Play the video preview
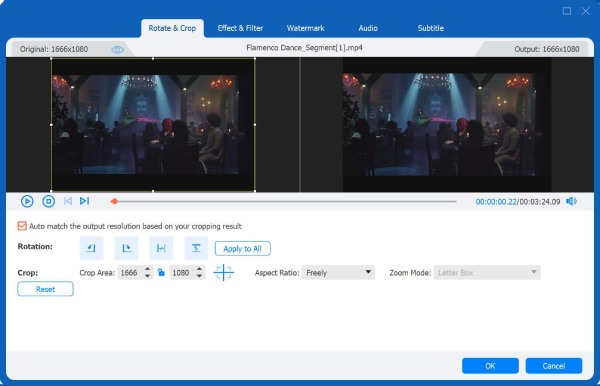Viewport: 600px width, 386px height. pos(27,201)
